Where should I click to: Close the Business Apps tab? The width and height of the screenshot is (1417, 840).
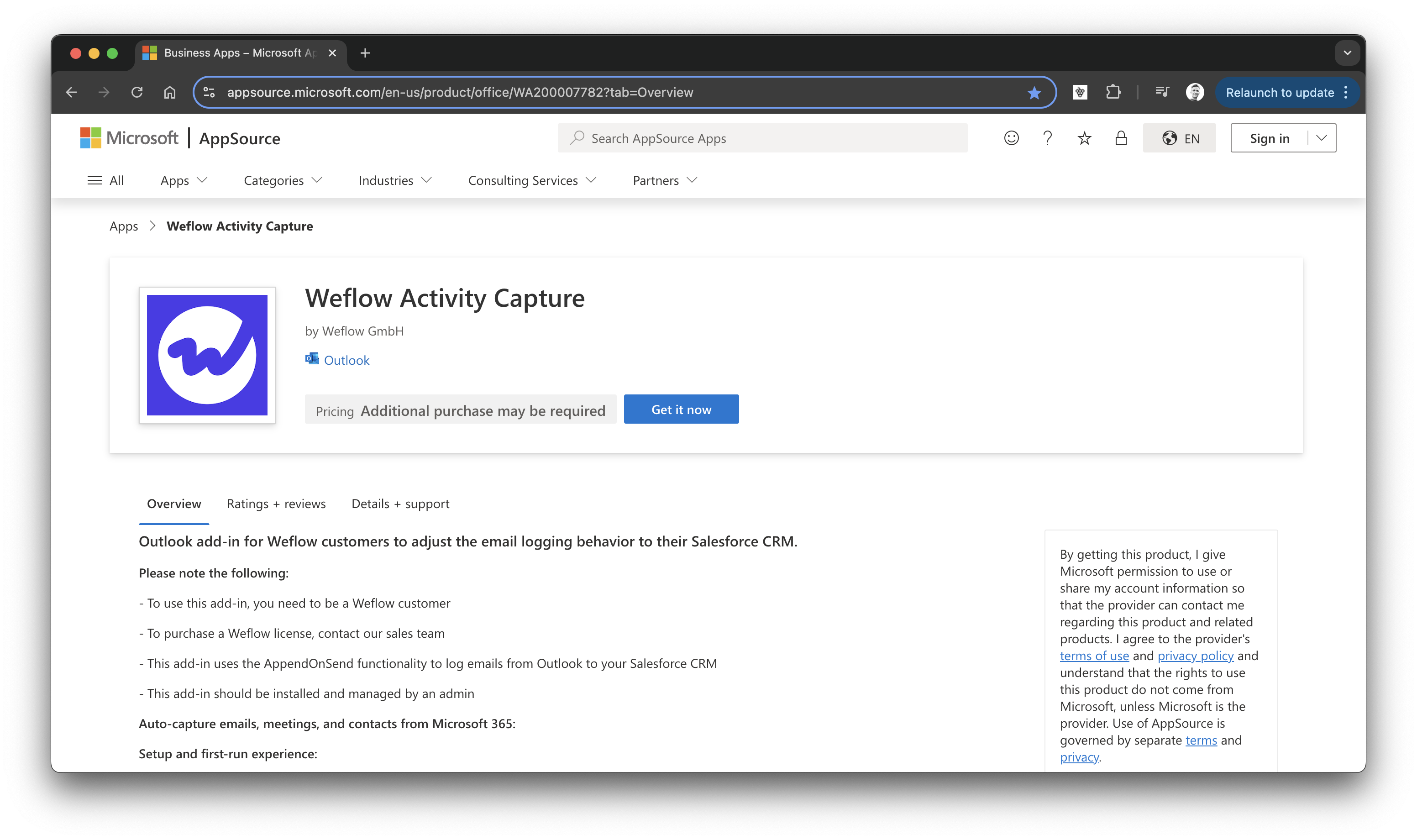click(x=332, y=52)
